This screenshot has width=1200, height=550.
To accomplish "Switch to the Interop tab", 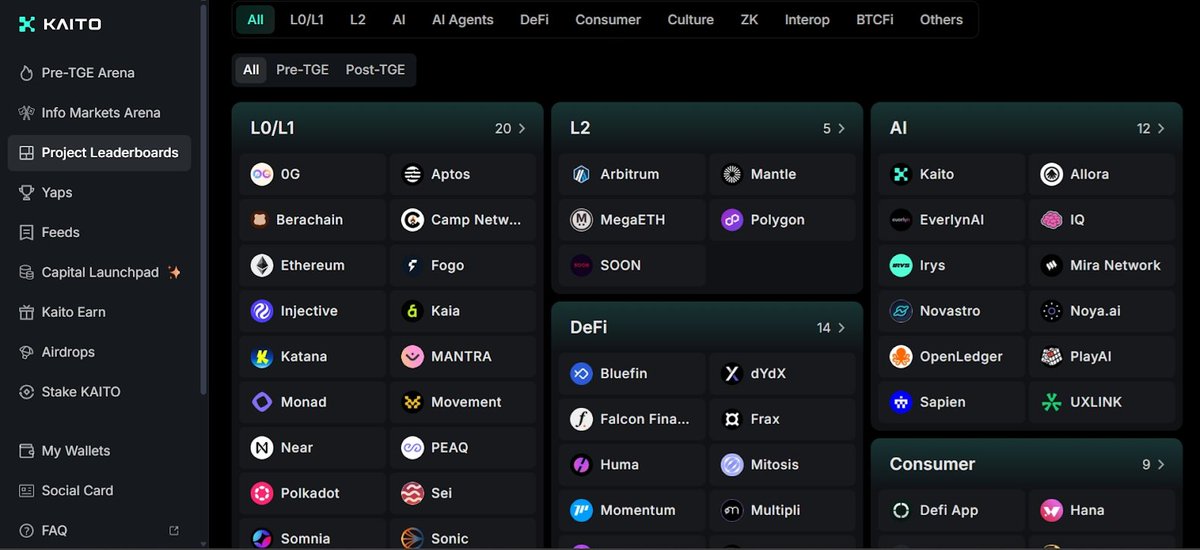I will coord(807,20).
